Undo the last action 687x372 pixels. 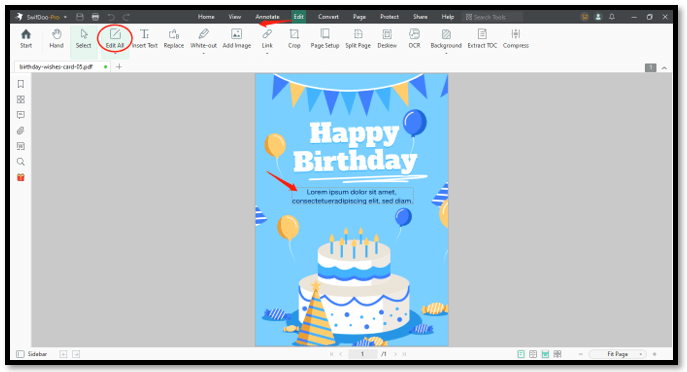[111, 17]
